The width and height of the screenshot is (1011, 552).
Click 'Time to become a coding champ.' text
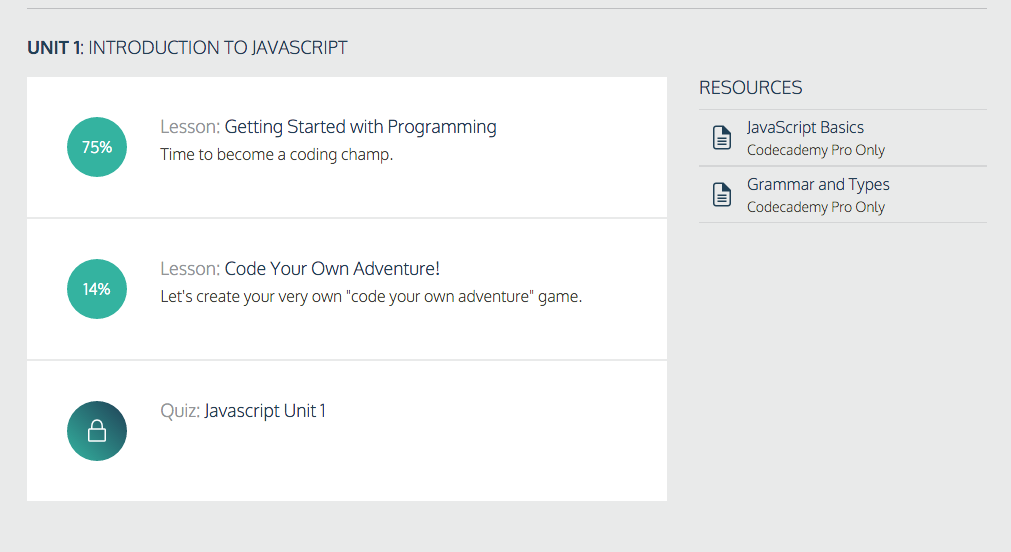point(277,155)
